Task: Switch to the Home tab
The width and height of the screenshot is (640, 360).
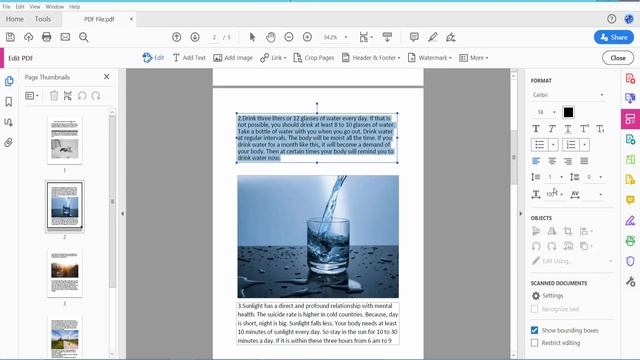Action: [15, 19]
